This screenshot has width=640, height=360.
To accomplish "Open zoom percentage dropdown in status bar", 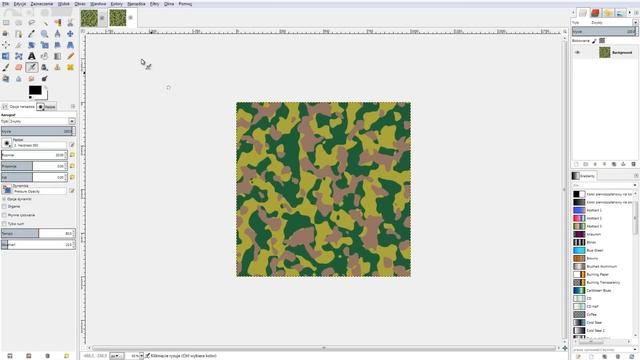I will click(x=141, y=356).
